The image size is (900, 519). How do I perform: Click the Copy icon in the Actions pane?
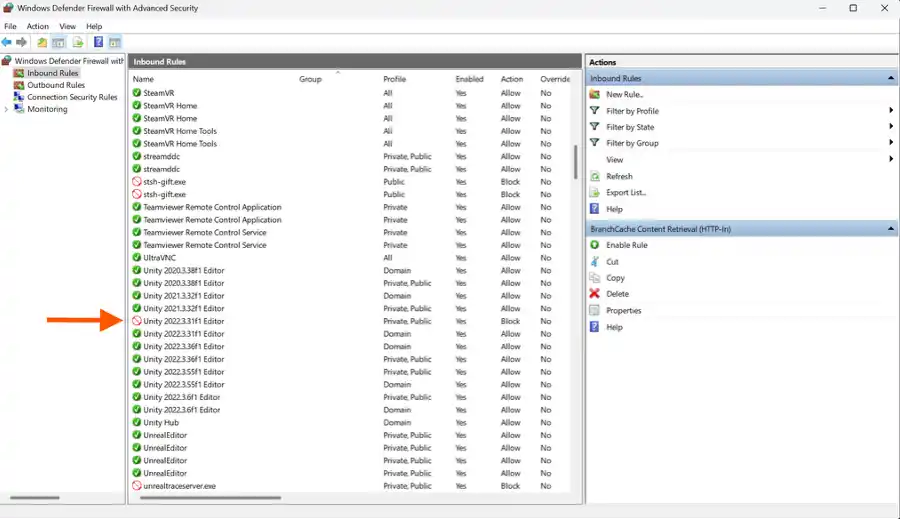pos(595,277)
